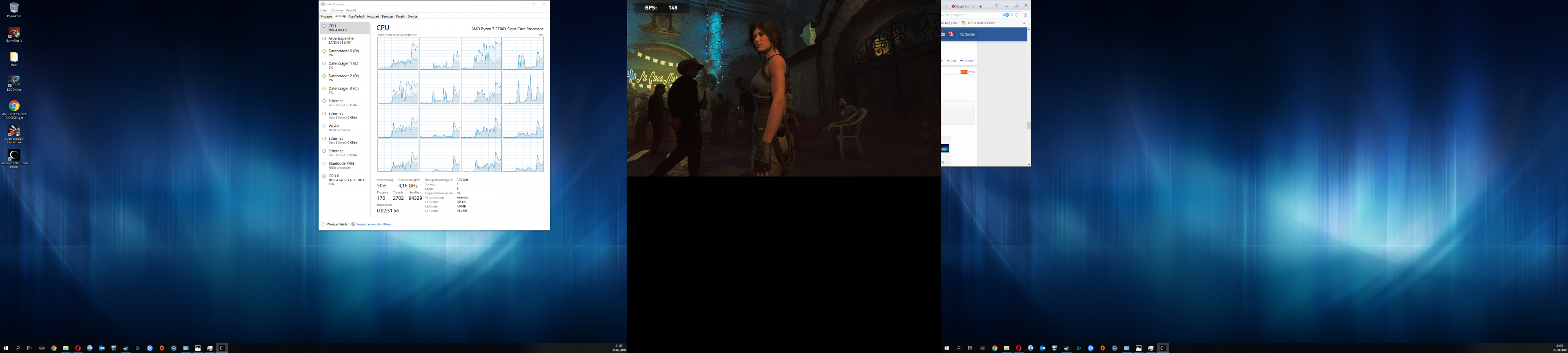
Task: Click Zitieren reply link
Action: 968,61
